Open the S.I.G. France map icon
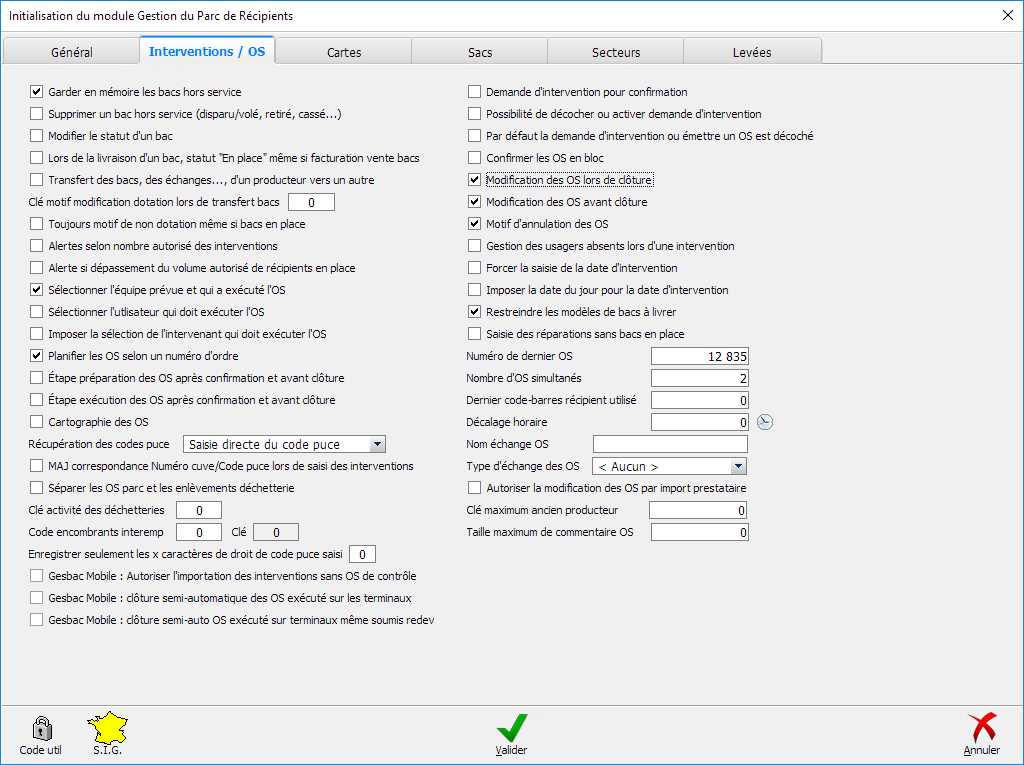 tap(107, 728)
